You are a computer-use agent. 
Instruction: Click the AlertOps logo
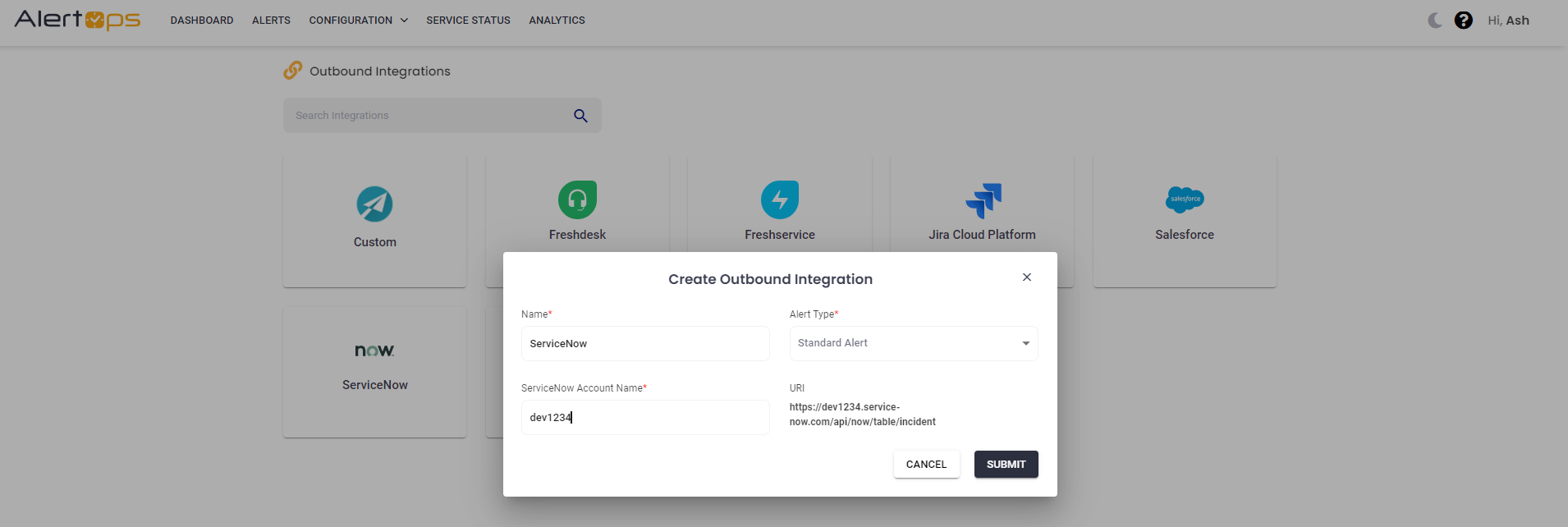coord(77,20)
